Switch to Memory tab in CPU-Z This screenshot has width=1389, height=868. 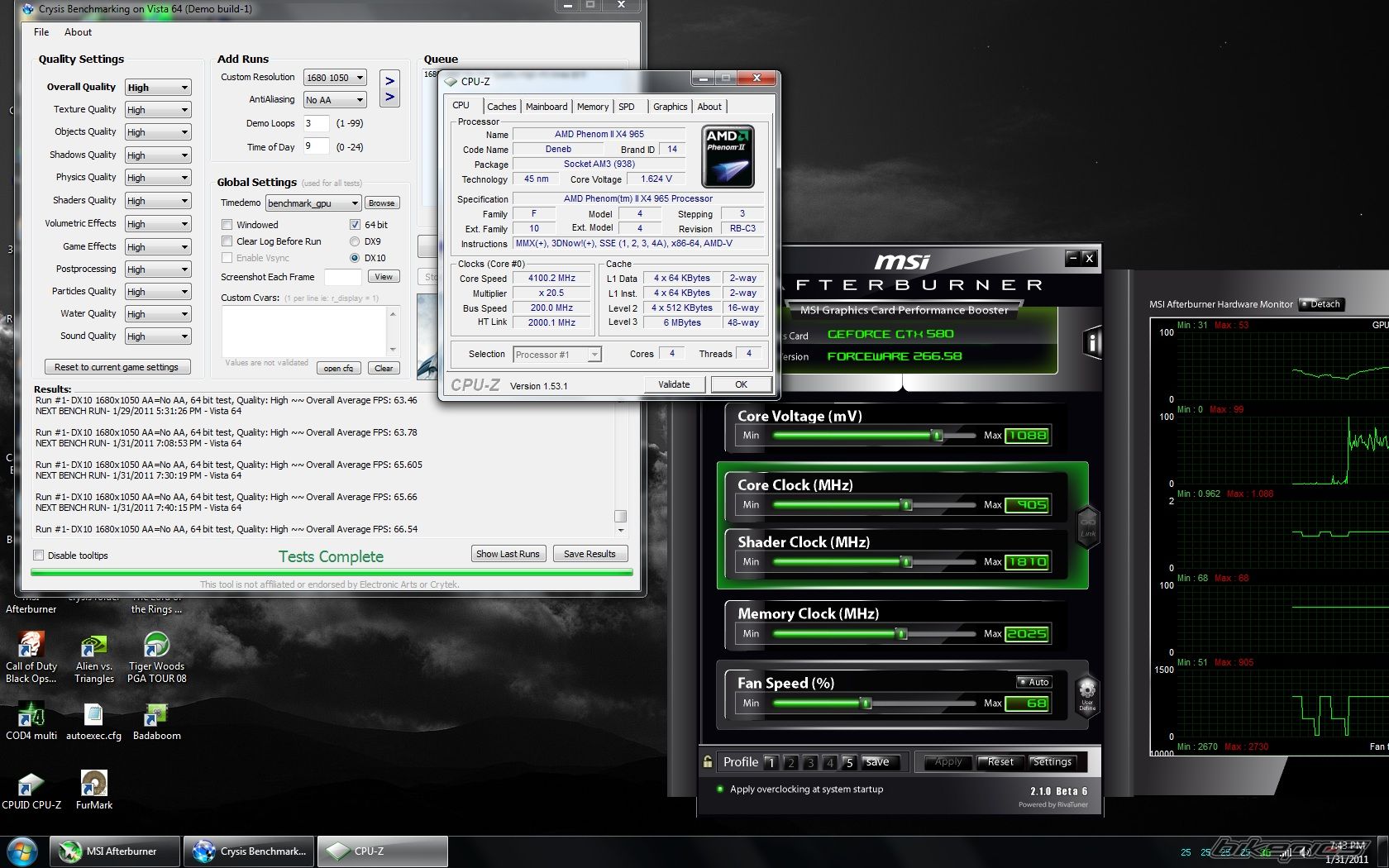tap(593, 107)
